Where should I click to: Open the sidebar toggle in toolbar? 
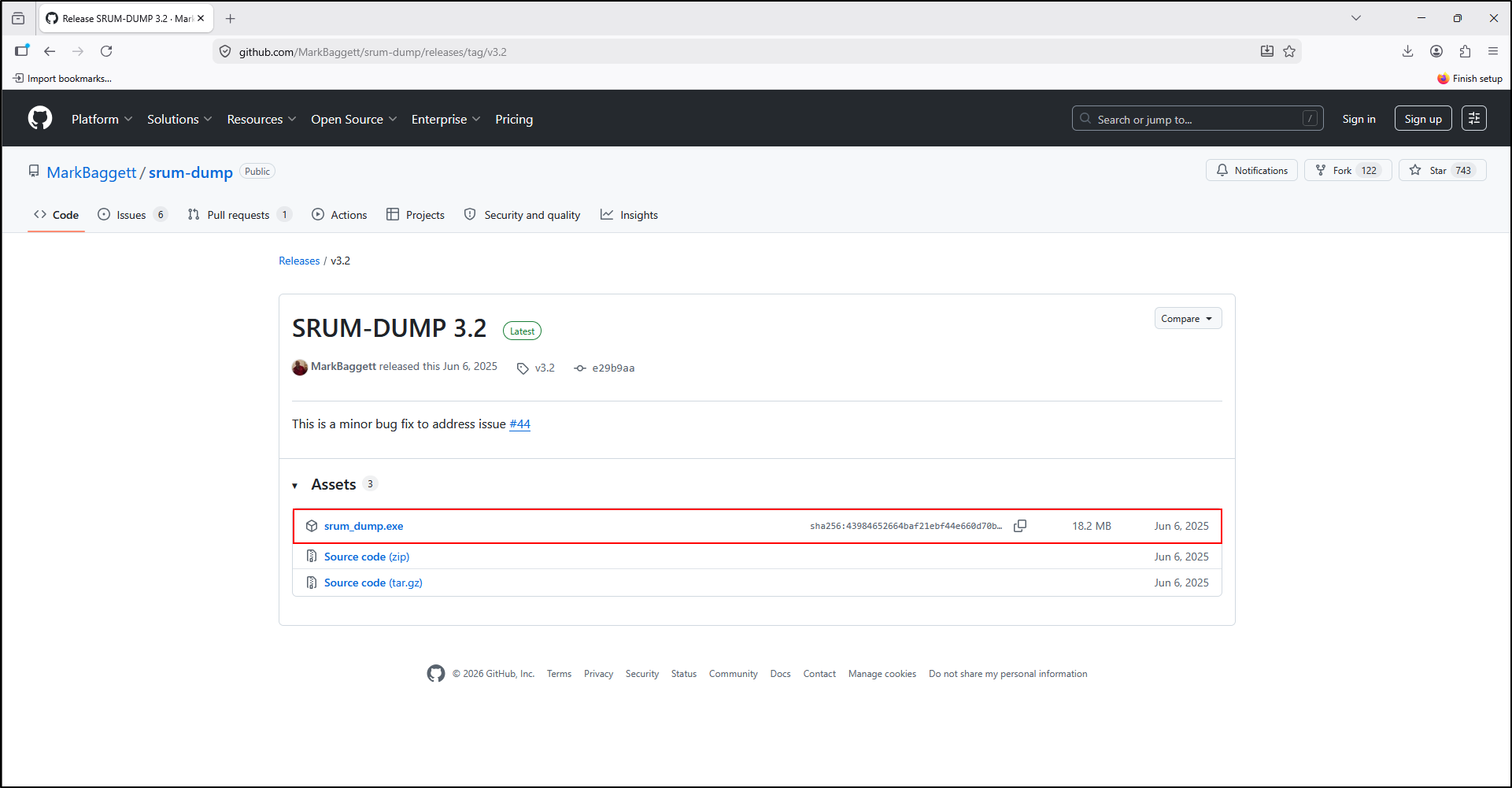tap(22, 51)
